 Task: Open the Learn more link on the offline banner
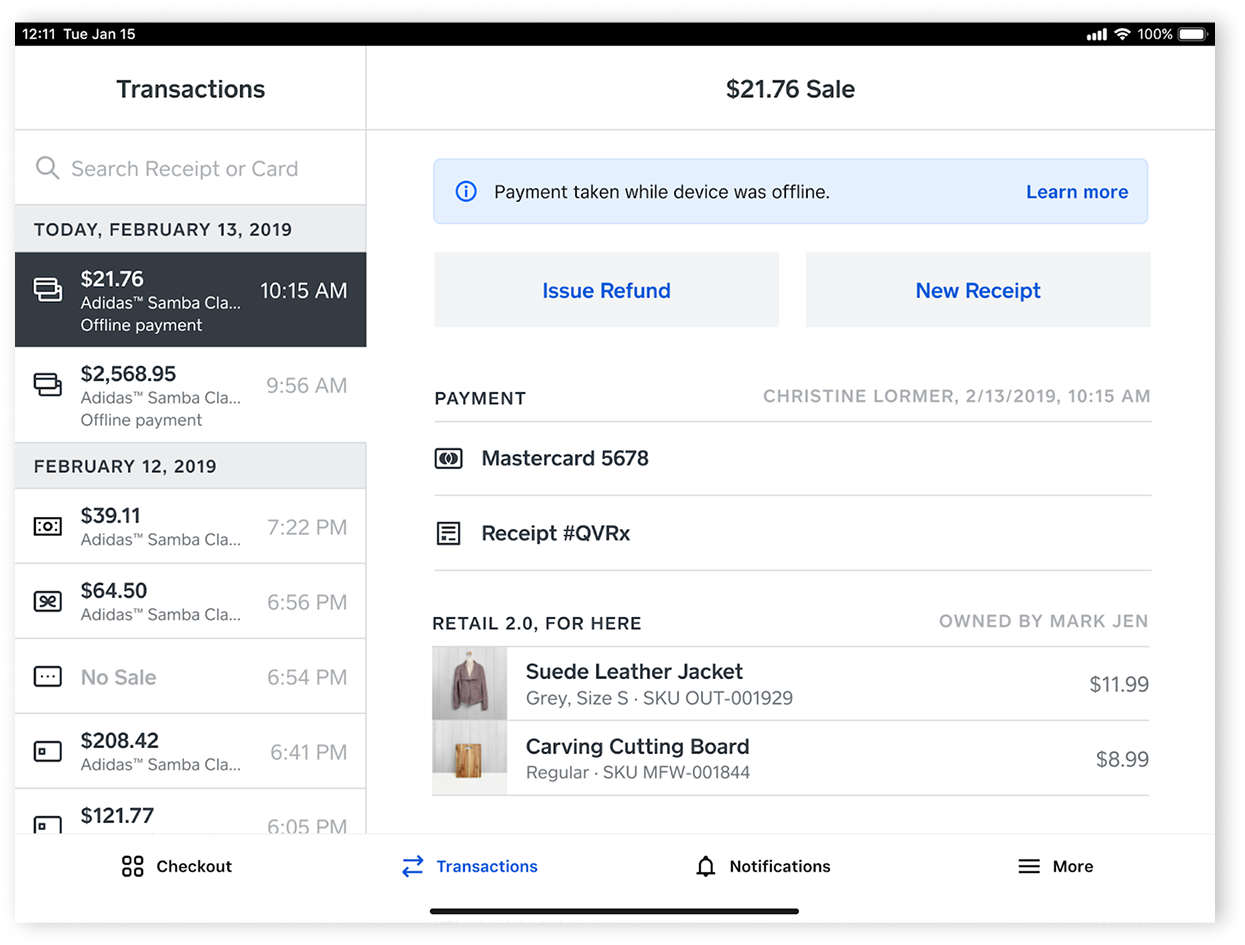pyautogui.click(x=1076, y=191)
